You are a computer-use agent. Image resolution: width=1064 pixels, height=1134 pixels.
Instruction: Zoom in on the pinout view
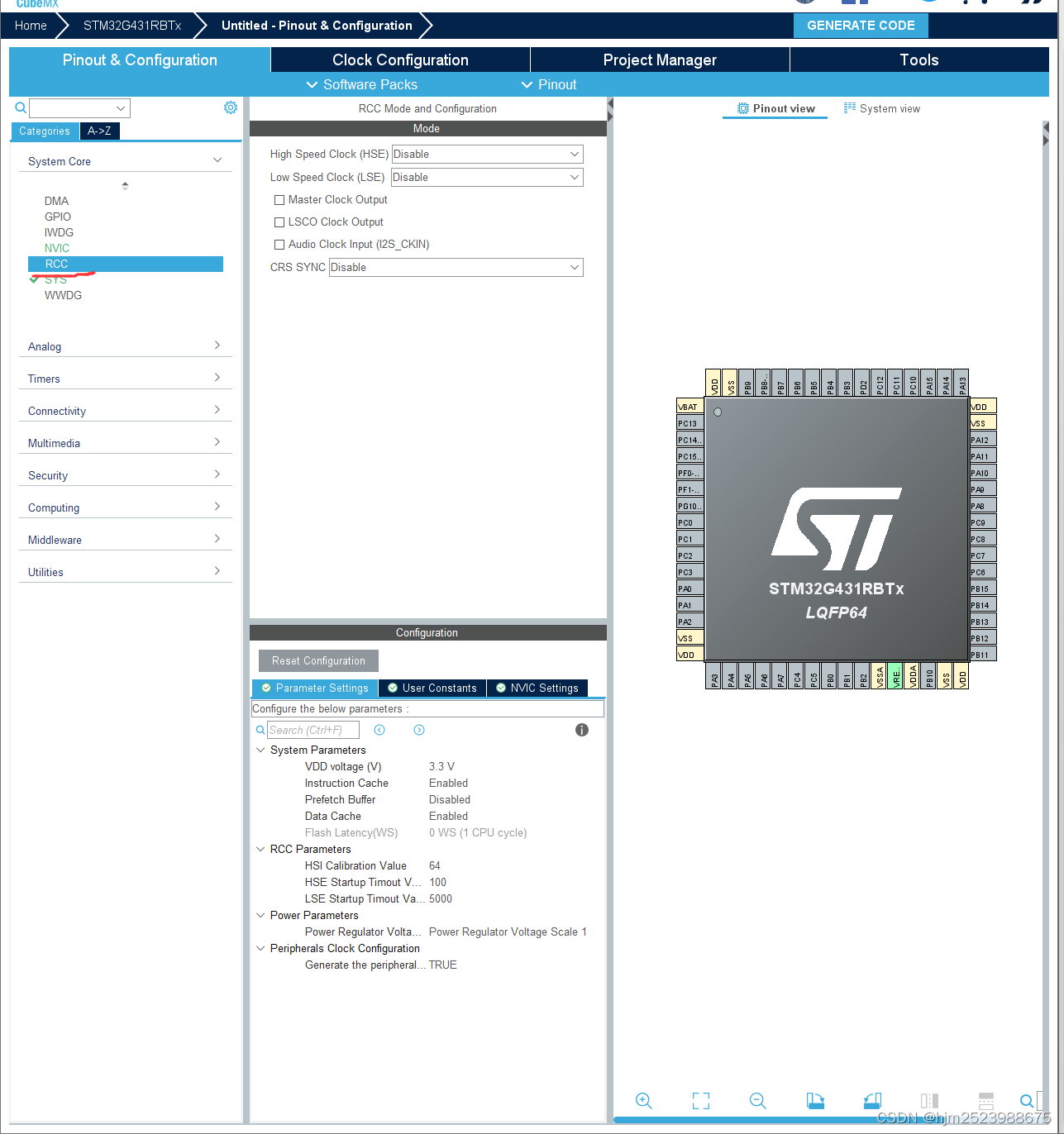644,1101
